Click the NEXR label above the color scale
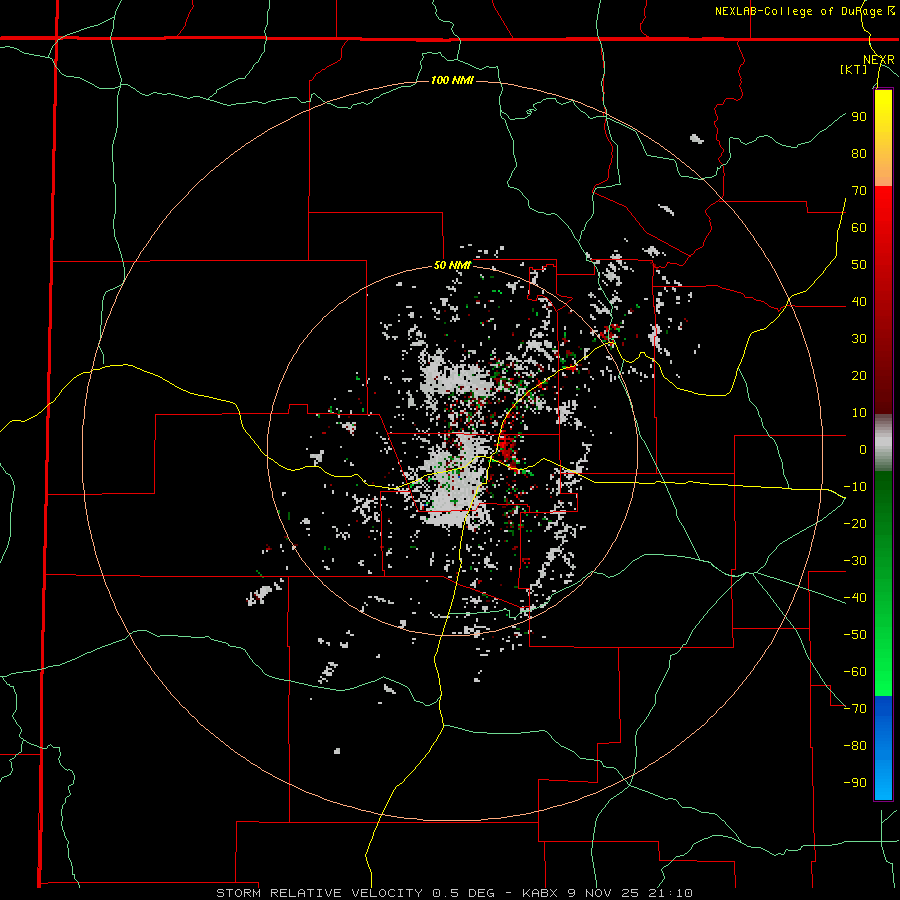 pyautogui.click(x=878, y=60)
